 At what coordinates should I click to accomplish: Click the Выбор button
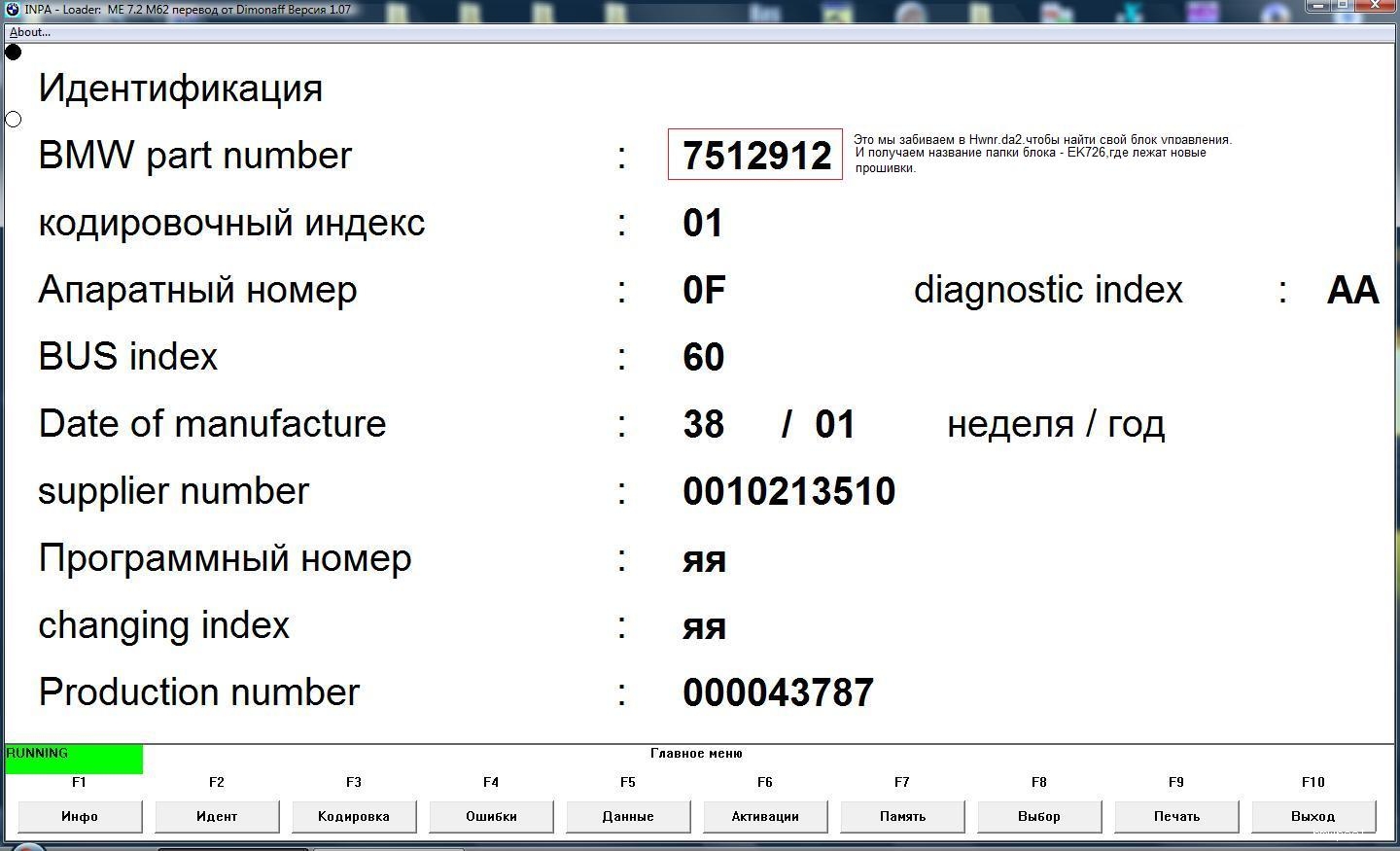coord(1039,816)
